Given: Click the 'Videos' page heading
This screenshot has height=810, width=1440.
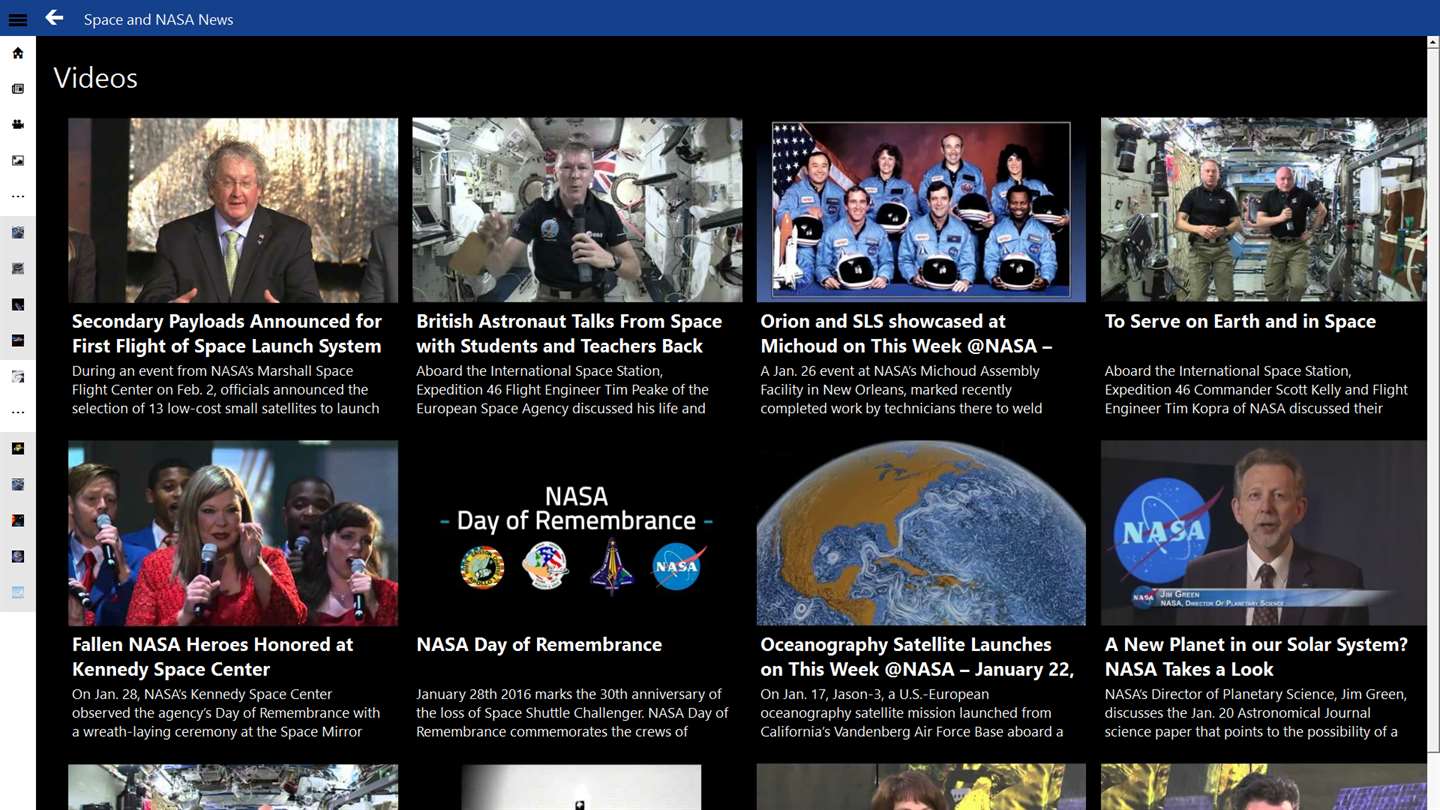Looking at the screenshot, I should click(x=96, y=78).
